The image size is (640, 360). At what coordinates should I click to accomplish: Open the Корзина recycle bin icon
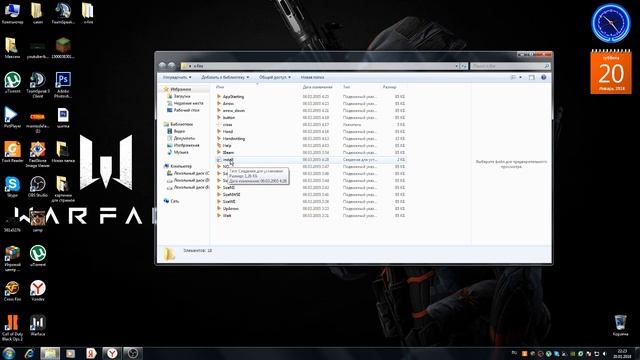(x=620, y=325)
